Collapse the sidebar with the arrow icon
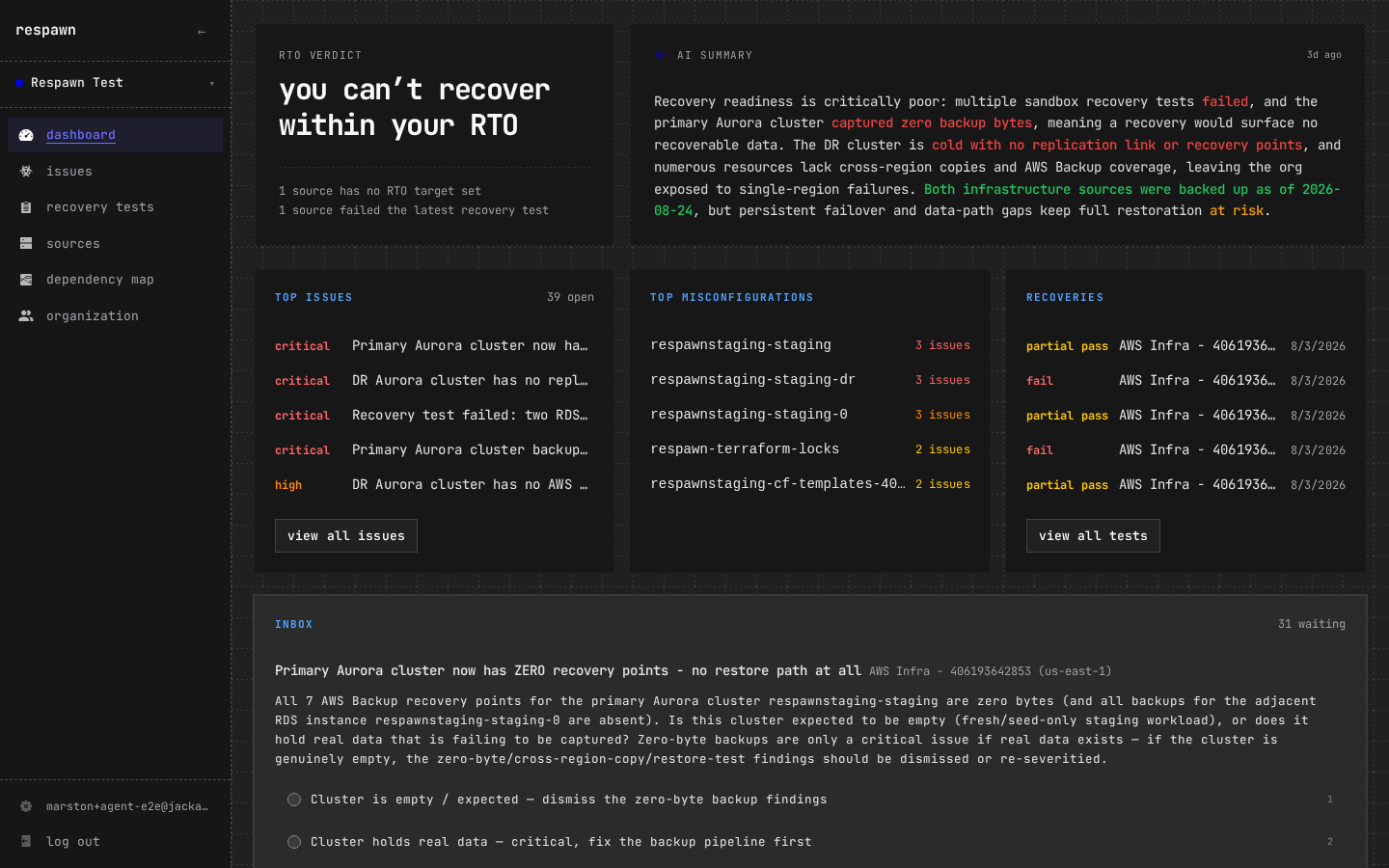 coord(202,32)
